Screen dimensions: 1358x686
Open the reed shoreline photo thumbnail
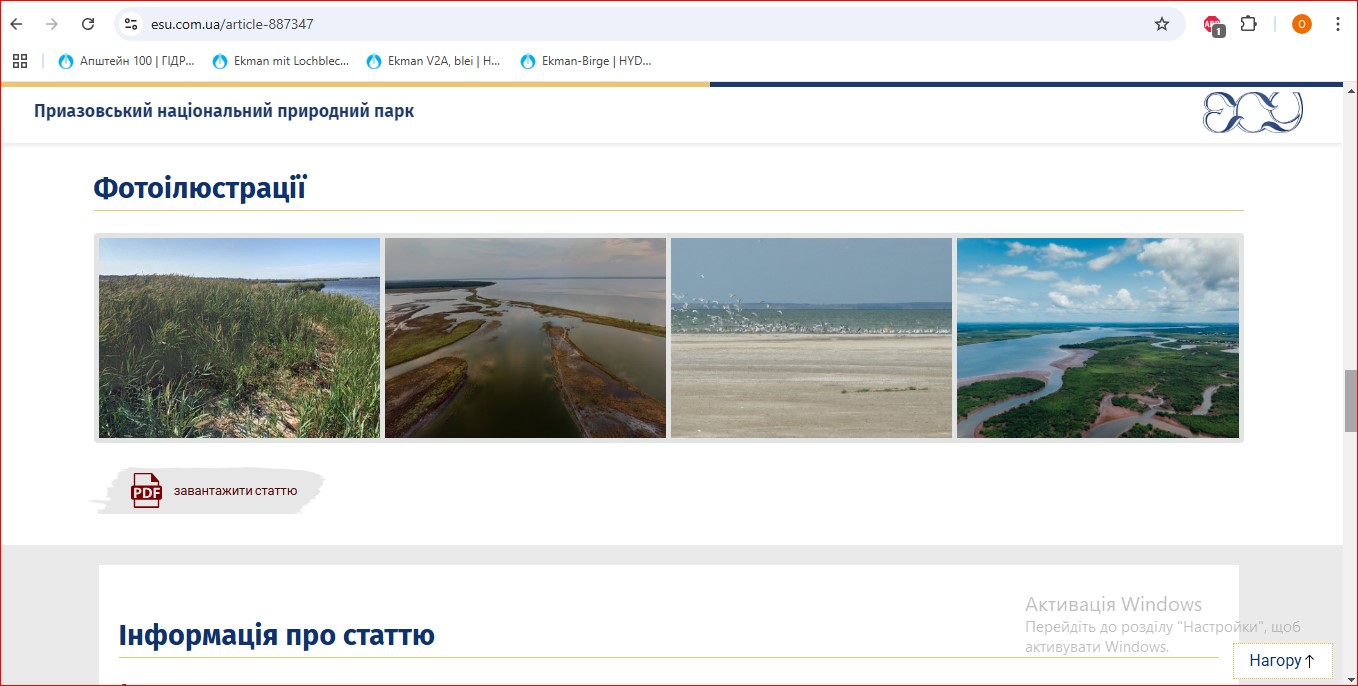[x=239, y=338]
